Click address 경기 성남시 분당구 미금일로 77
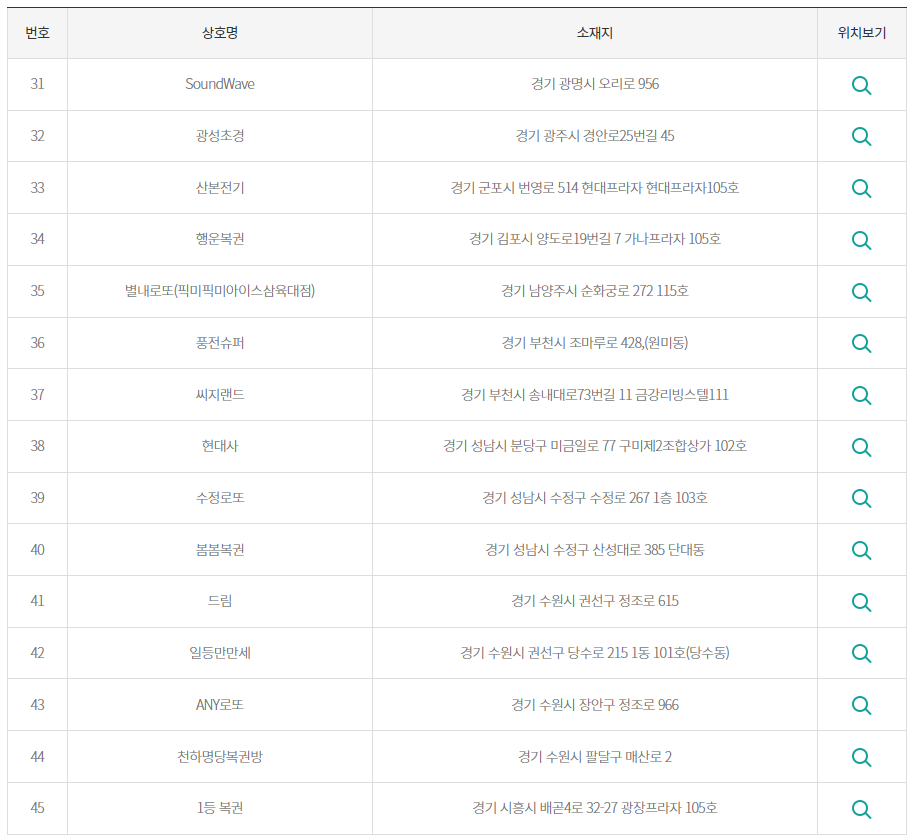The height and width of the screenshot is (840, 913). click(x=529, y=445)
